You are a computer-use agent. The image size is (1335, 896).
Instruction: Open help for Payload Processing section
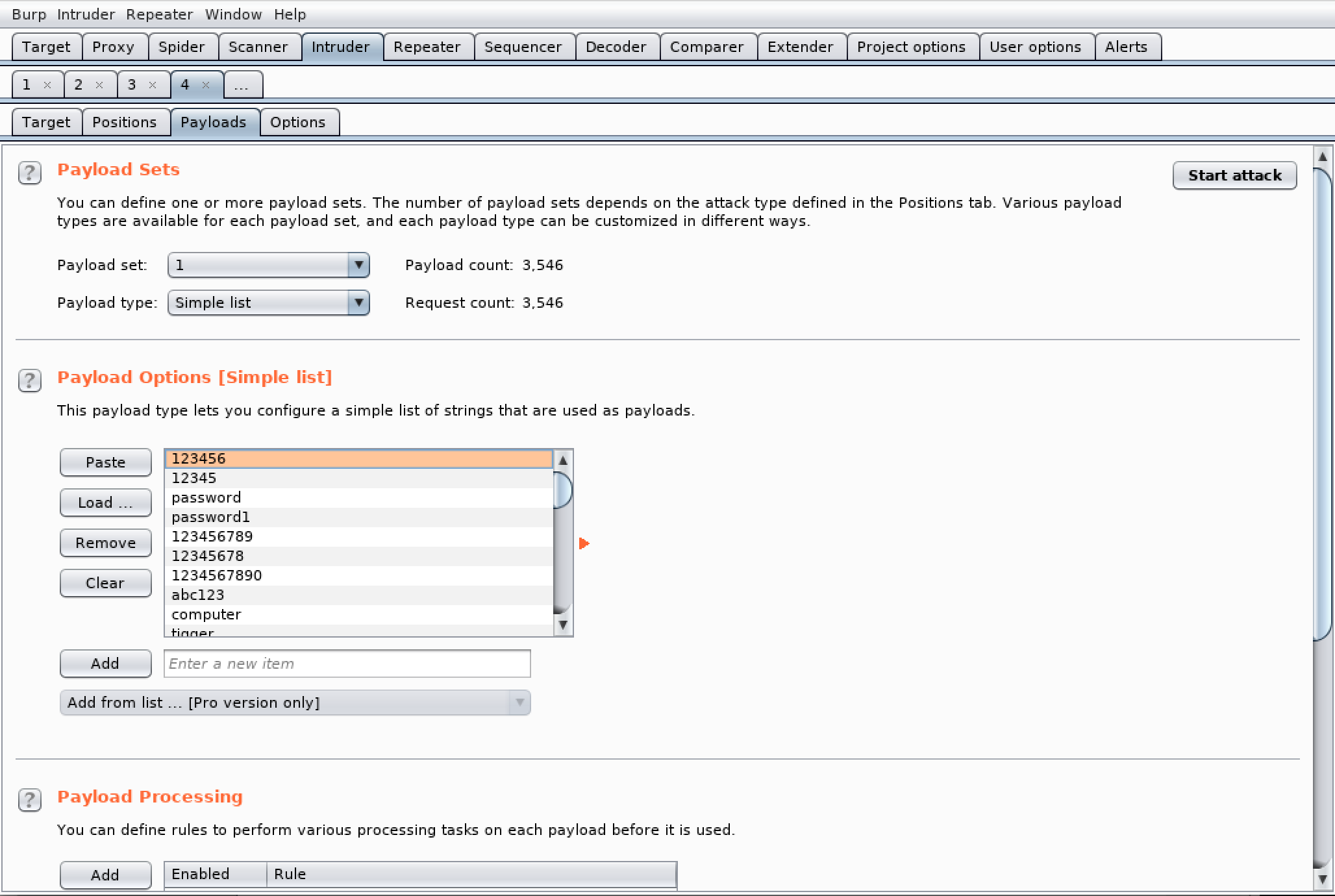click(30, 800)
